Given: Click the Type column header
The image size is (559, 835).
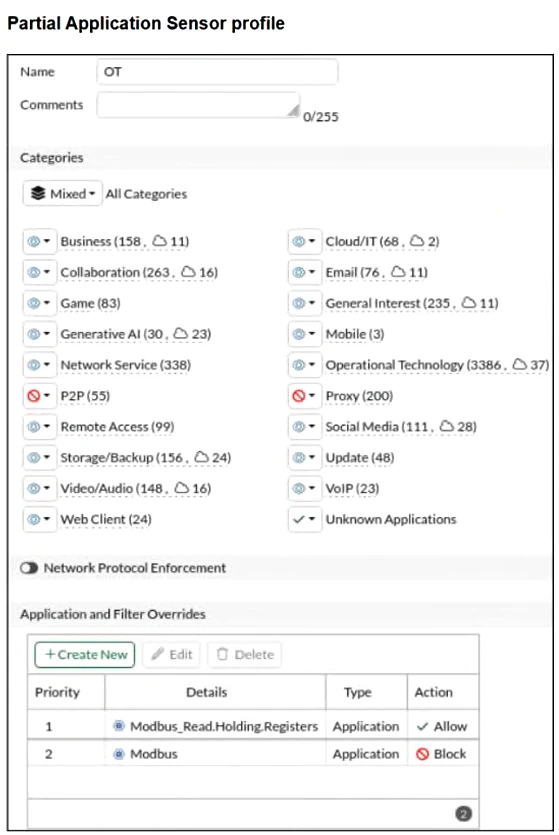Looking at the screenshot, I should (357, 692).
